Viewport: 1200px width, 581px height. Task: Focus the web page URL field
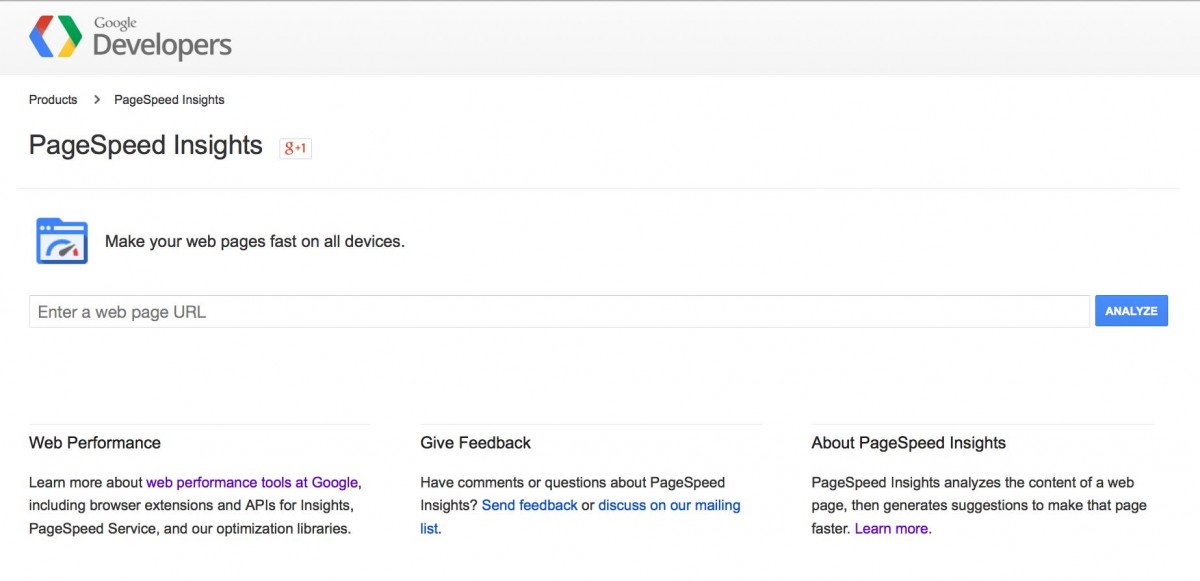click(x=559, y=311)
